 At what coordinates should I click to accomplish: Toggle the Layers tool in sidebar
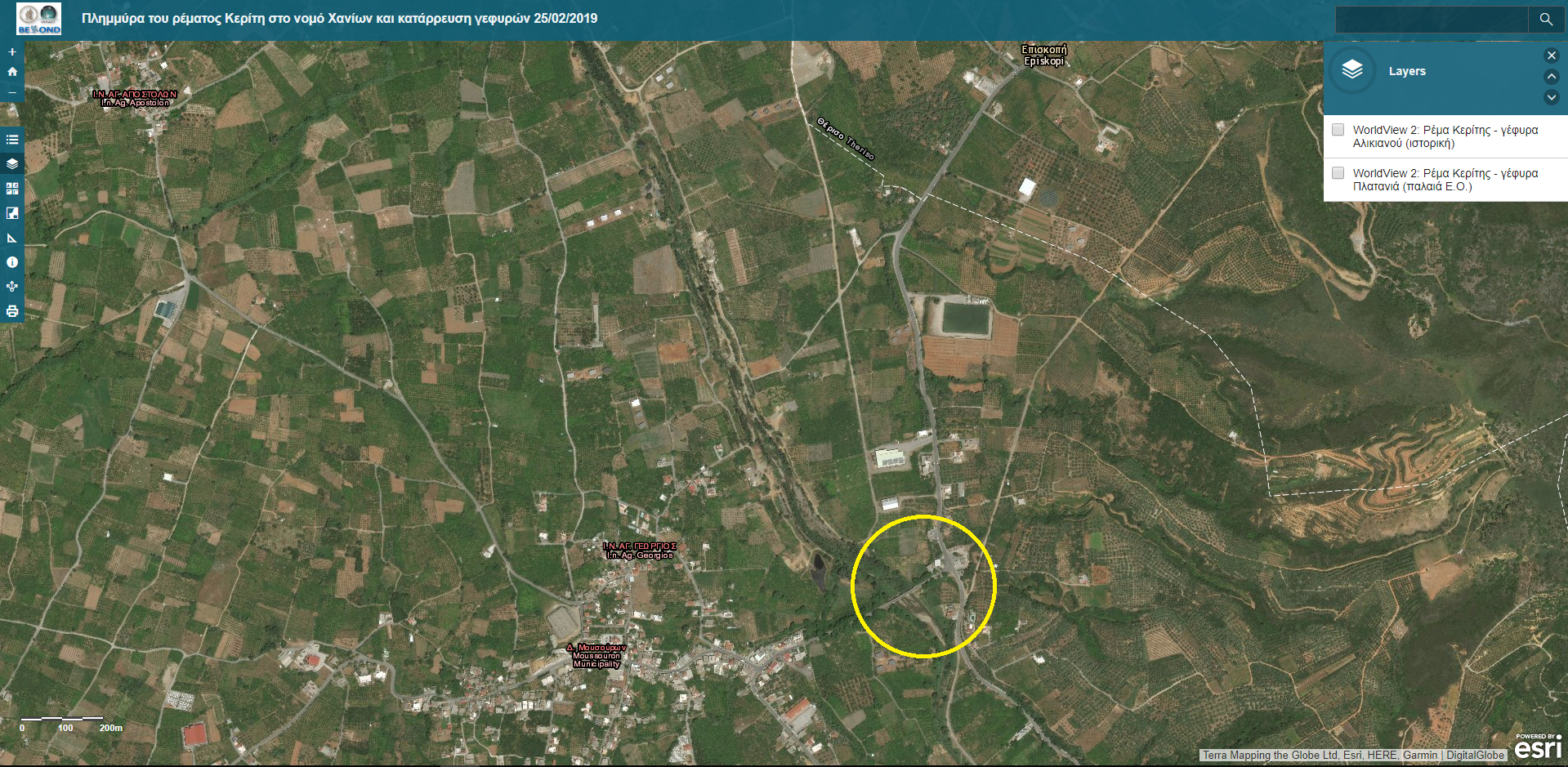pos(12,164)
